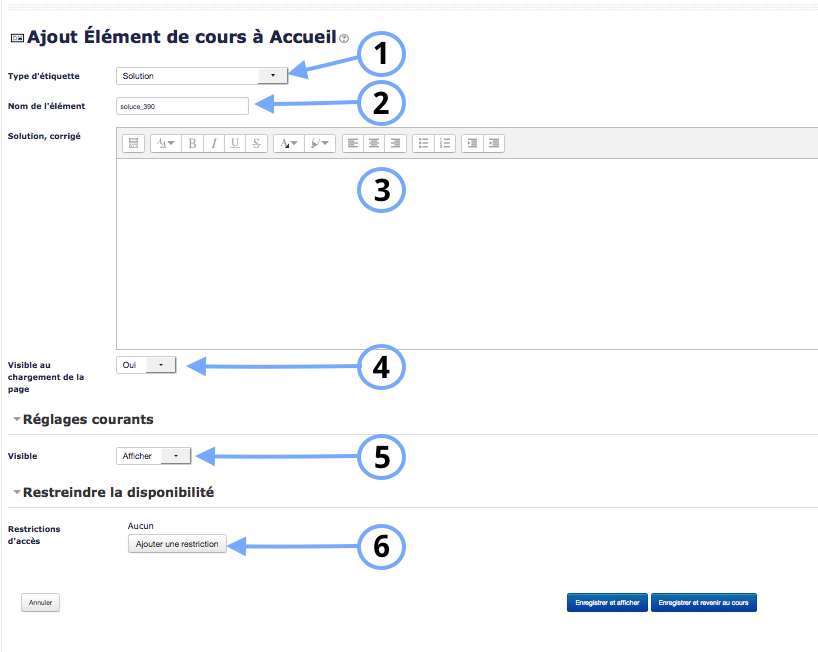
Task: Toggle the editor toolbar expand icon
Action: (133, 144)
